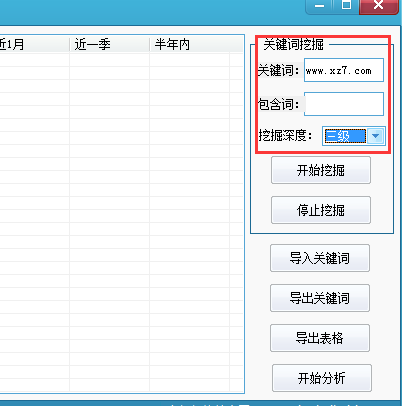Screen dimensions: 402x406
Task: Maximize the window using the title bar icon
Action: (346, 6)
